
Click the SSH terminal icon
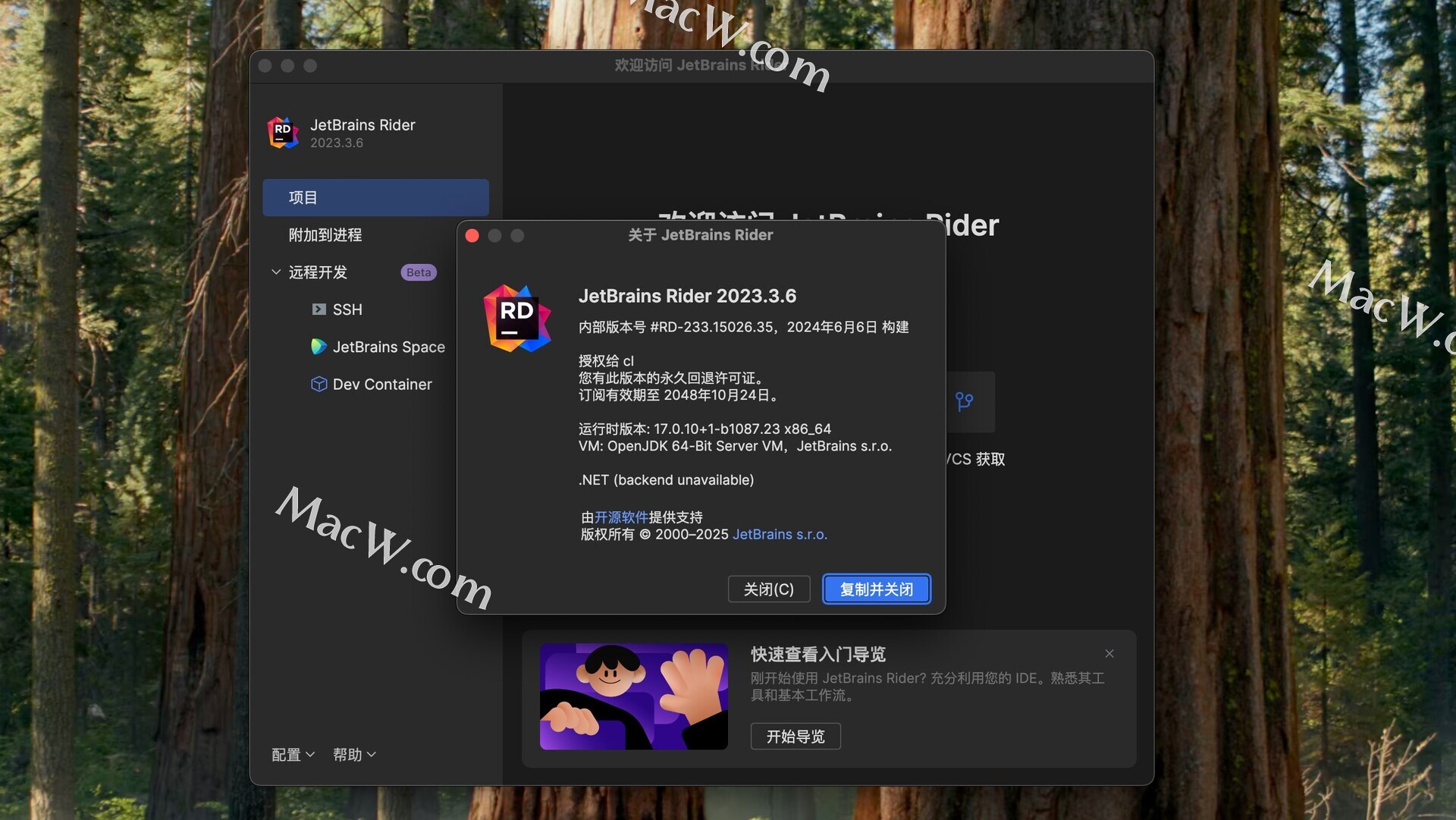[x=318, y=309]
